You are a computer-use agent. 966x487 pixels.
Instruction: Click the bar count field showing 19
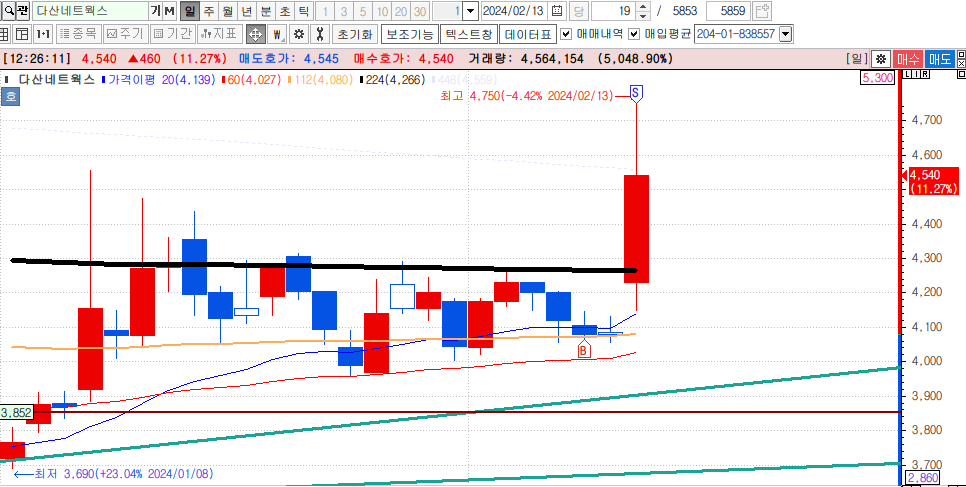tap(614, 10)
